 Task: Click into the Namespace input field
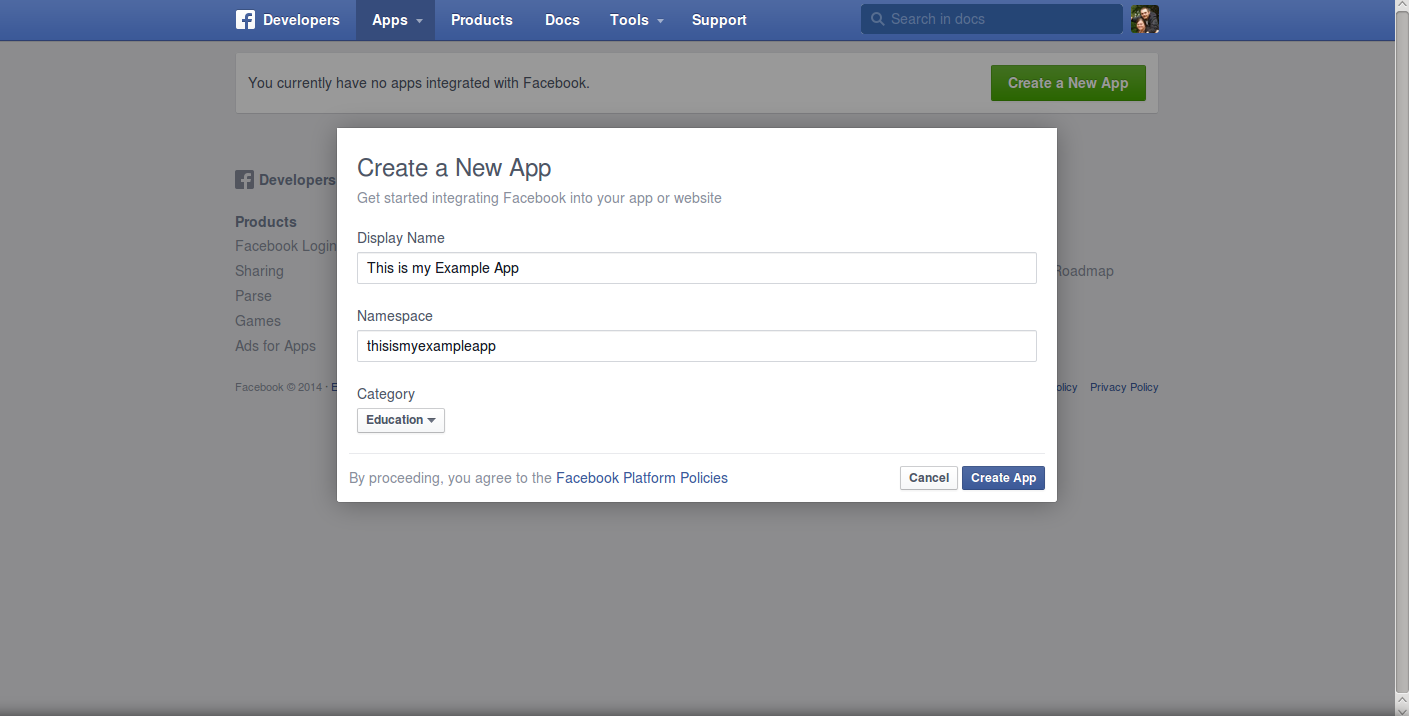point(696,346)
